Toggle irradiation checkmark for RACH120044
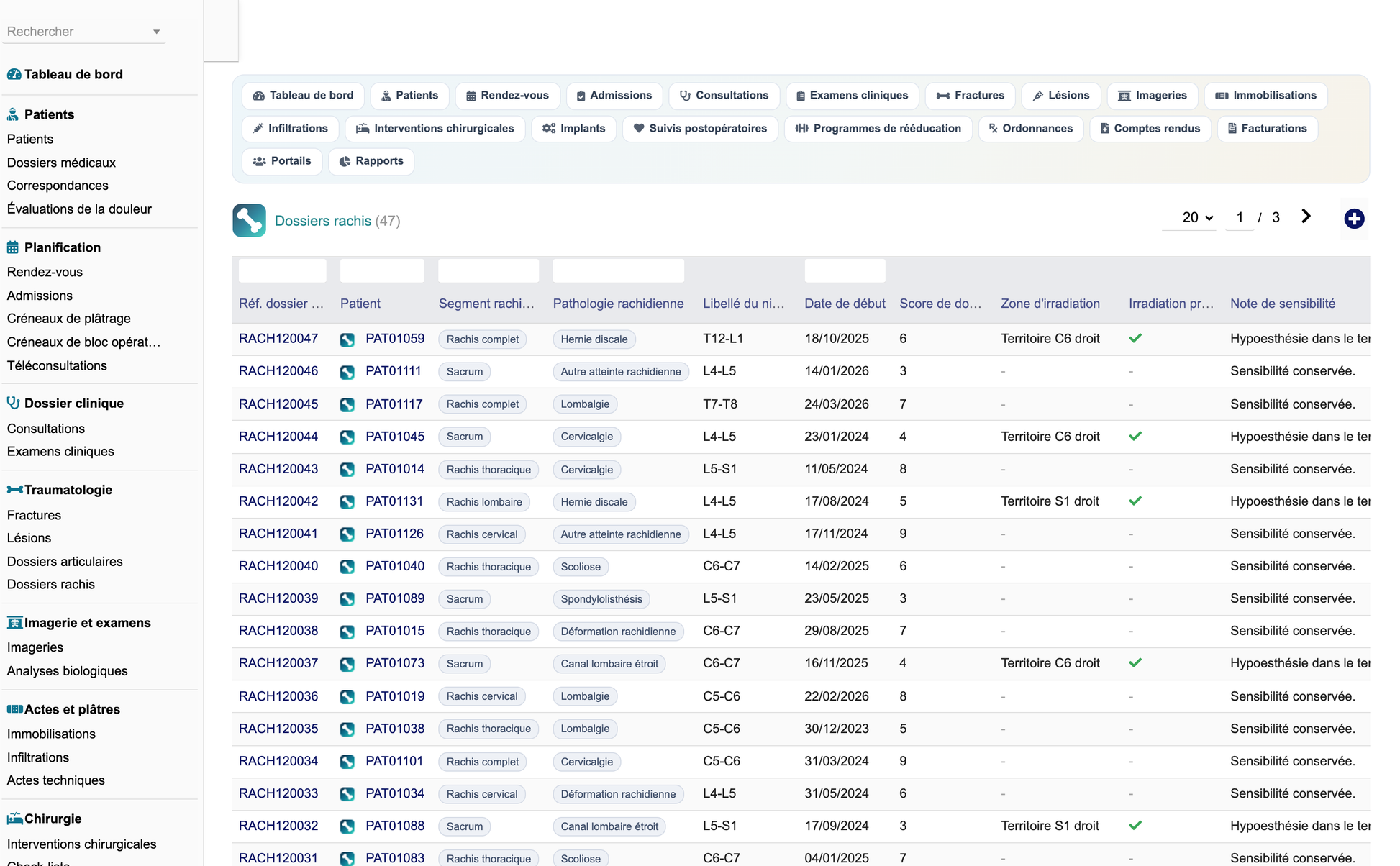Viewport: 1400px width, 866px height. point(1135,436)
